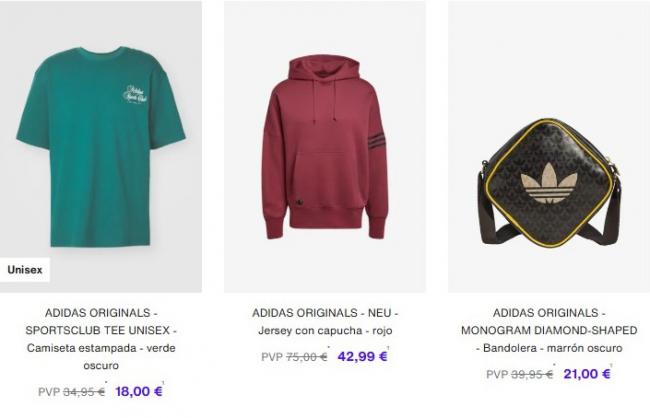The width and height of the screenshot is (650, 418).
Task: Open the ADIDAS ORIGINALS - SPORTSCLUB TEE UNISEX title
Action: pyautogui.click(x=101, y=321)
